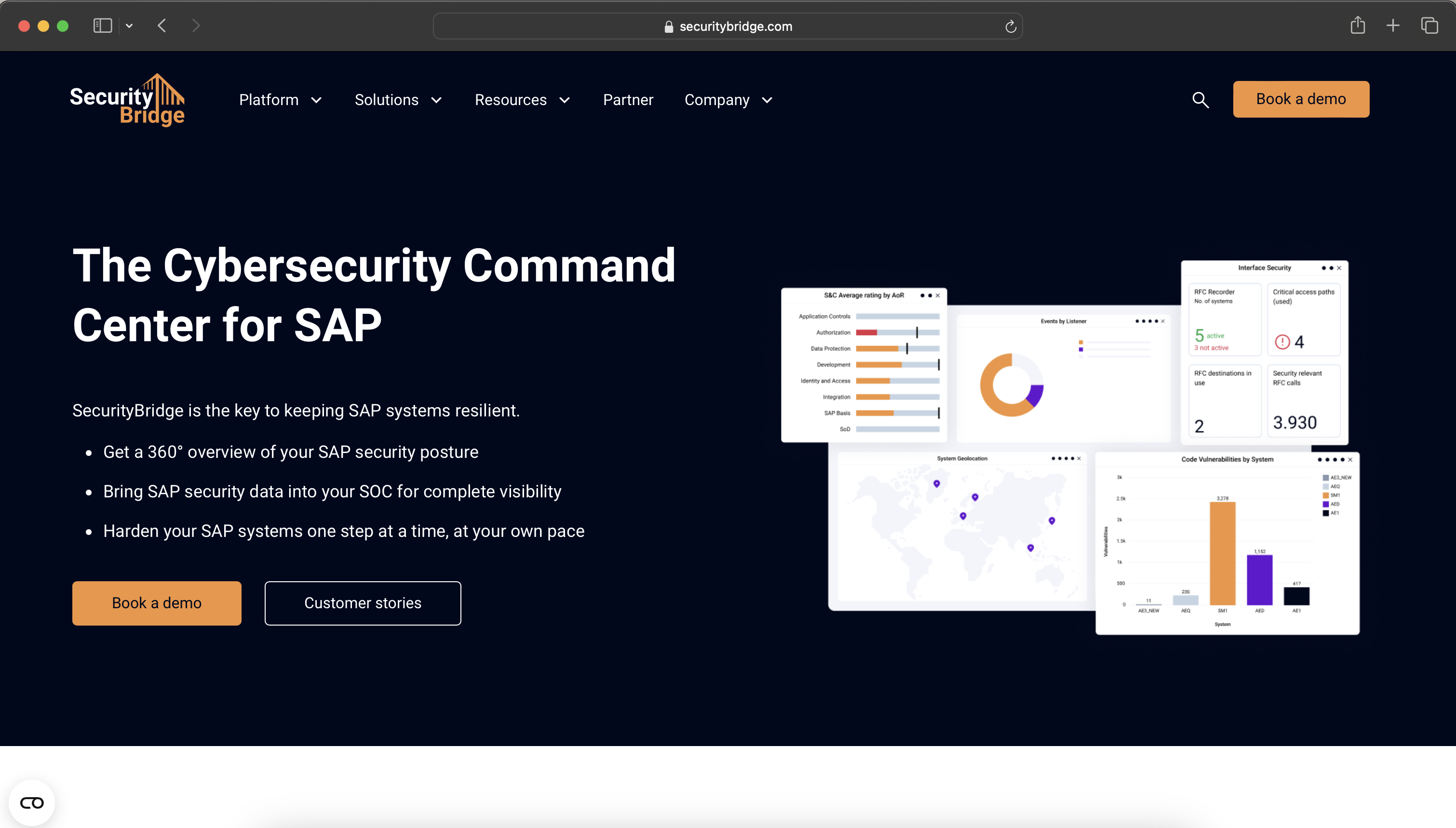Expand the Resources menu chevron
1456x828 pixels.
tap(564, 101)
